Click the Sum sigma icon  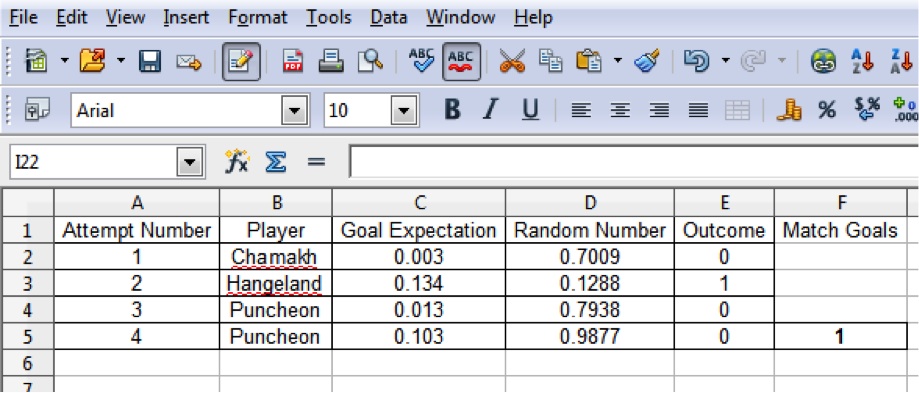(275, 161)
